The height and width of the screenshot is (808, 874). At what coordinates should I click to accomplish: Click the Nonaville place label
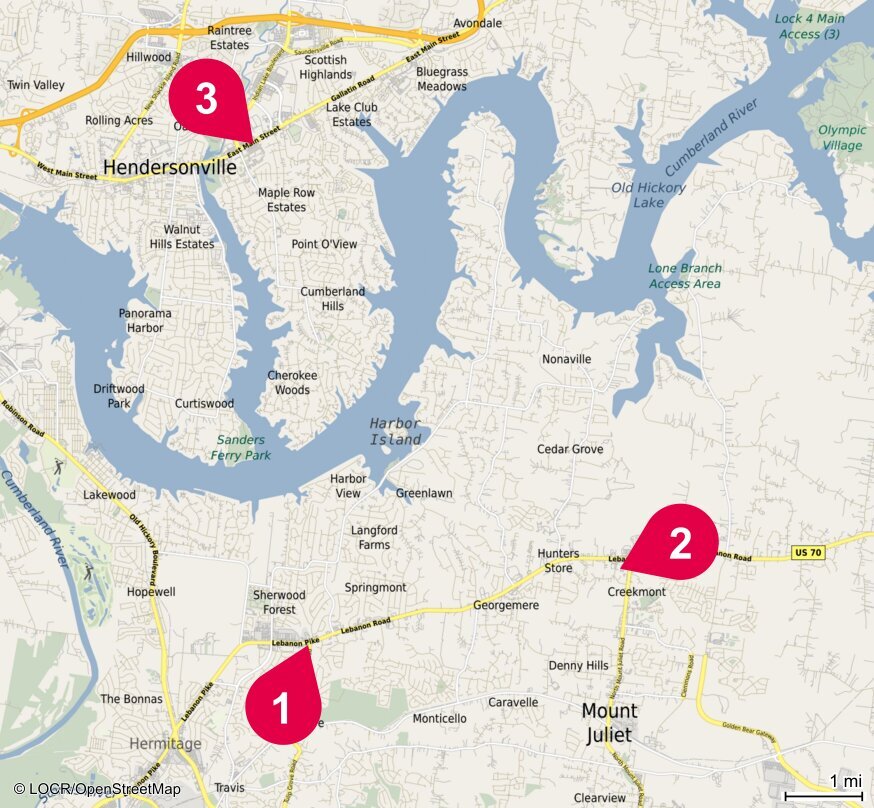[x=566, y=359]
